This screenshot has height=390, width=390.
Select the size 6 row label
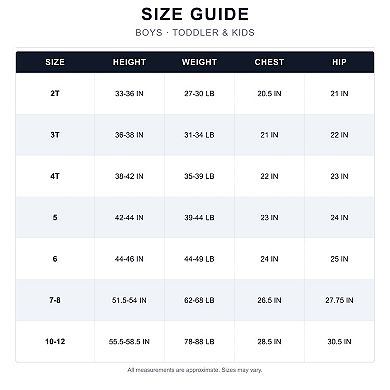(x=55, y=259)
